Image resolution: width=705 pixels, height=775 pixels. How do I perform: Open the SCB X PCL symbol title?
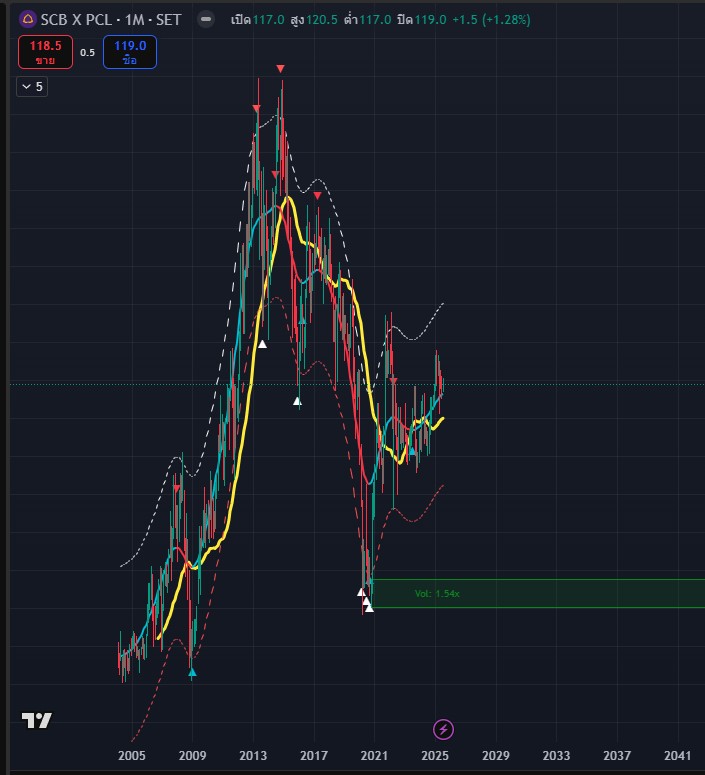[111, 20]
